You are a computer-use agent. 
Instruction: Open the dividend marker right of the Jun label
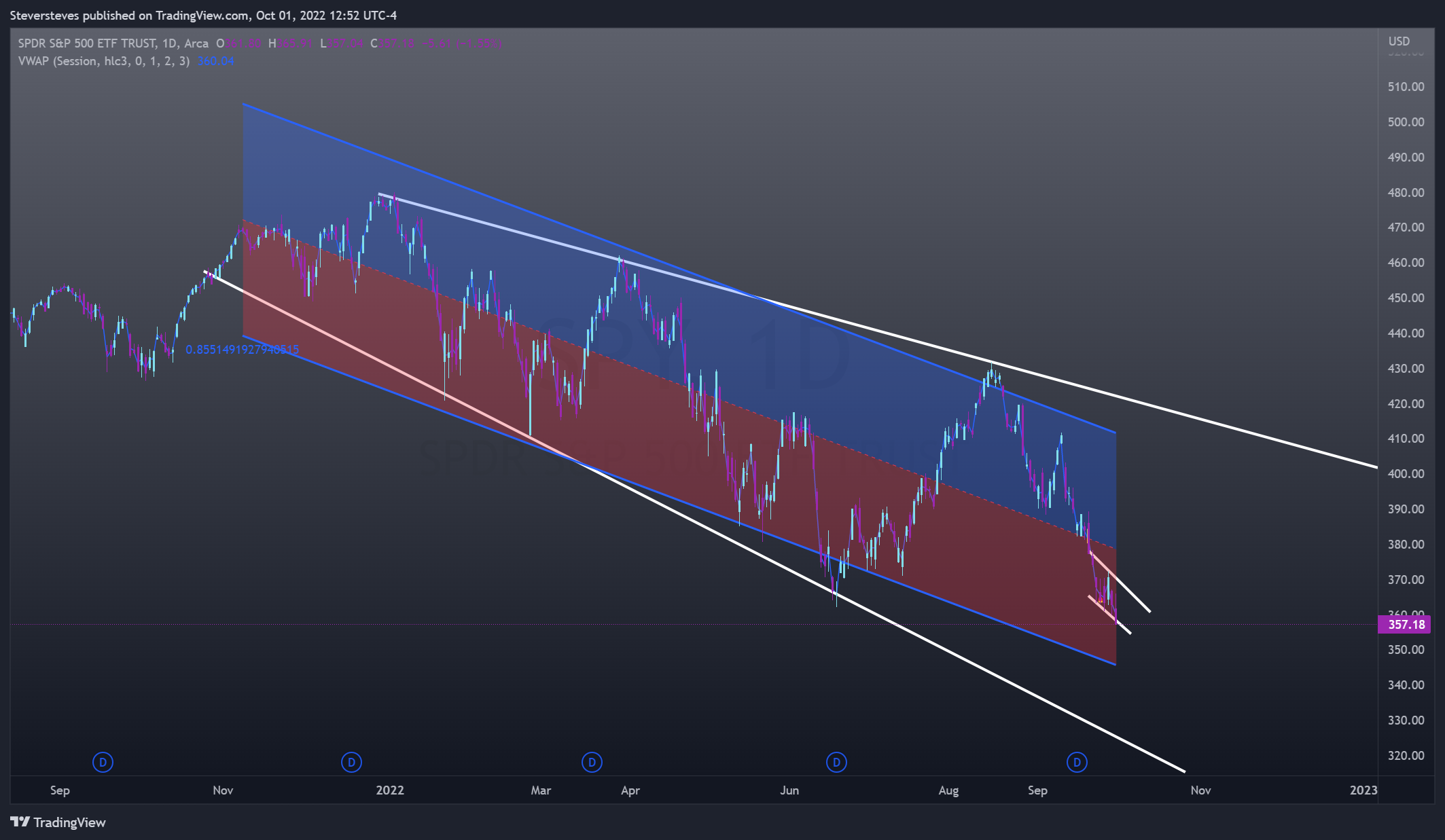[836, 763]
